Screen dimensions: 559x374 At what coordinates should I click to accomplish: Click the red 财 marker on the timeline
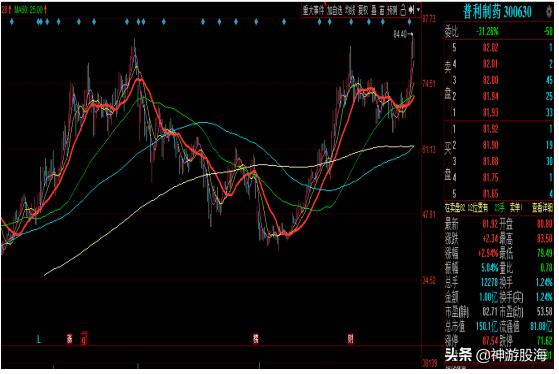coord(350,339)
